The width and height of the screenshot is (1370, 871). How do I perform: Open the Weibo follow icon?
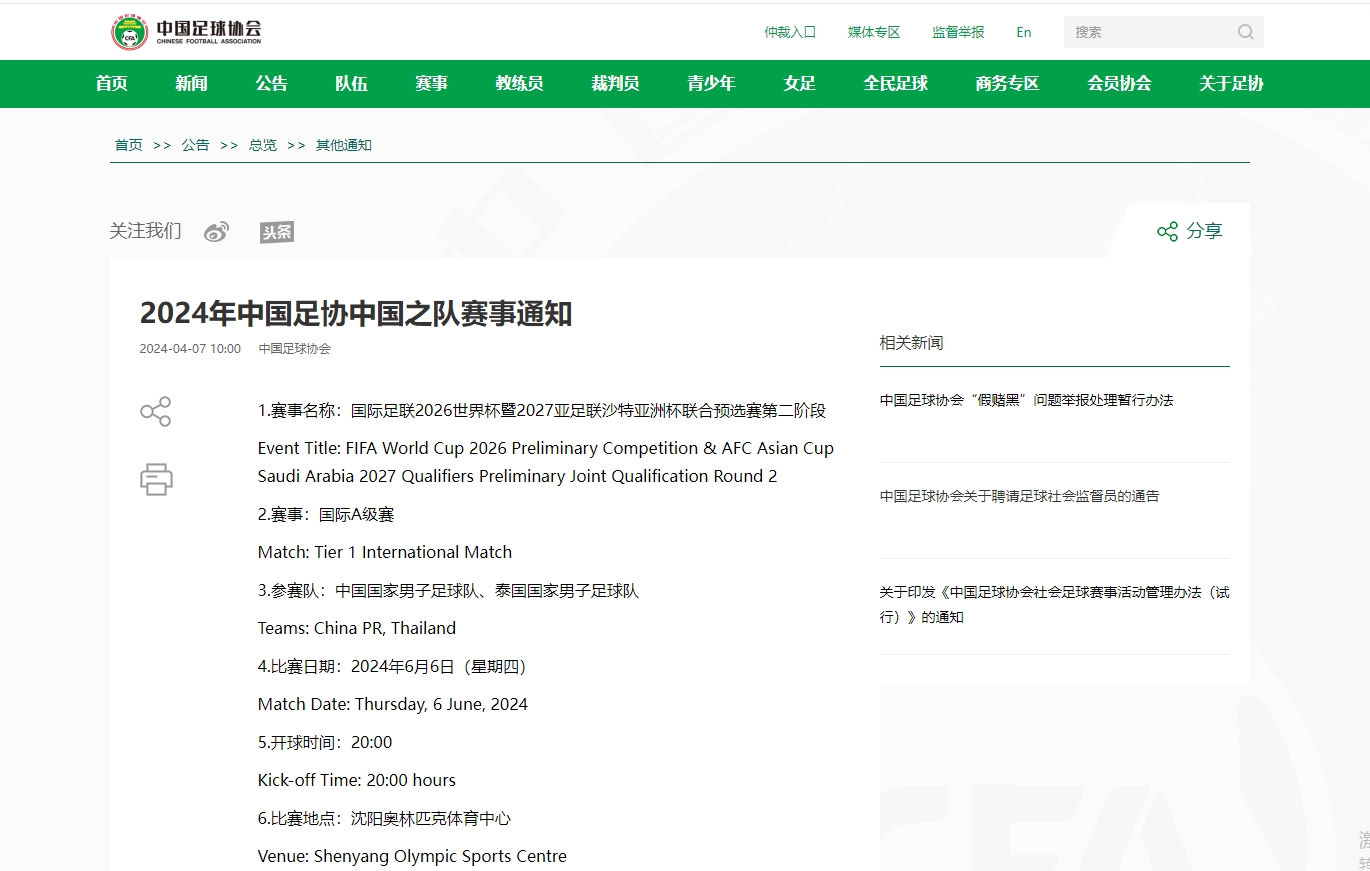pyautogui.click(x=216, y=232)
